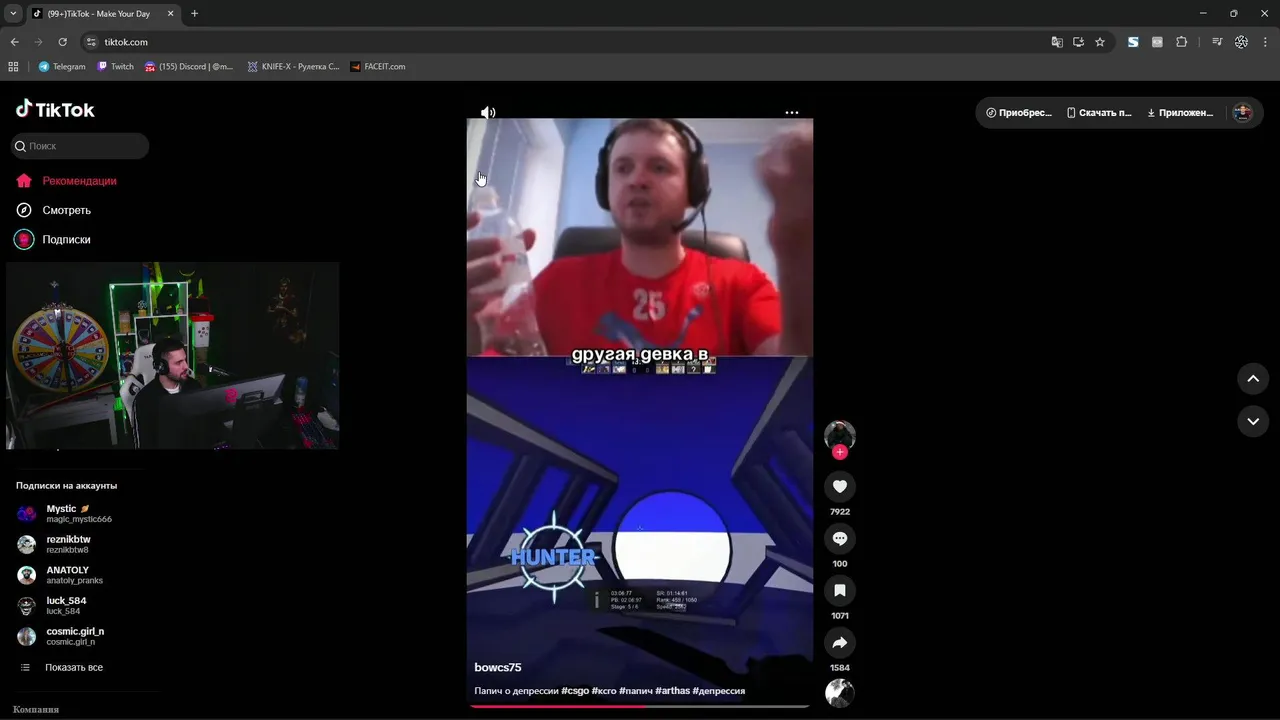The width and height of the screenshot is (1280, 720).
Task: Click the Скачать п… button
Action: [x=1099, y=113]
